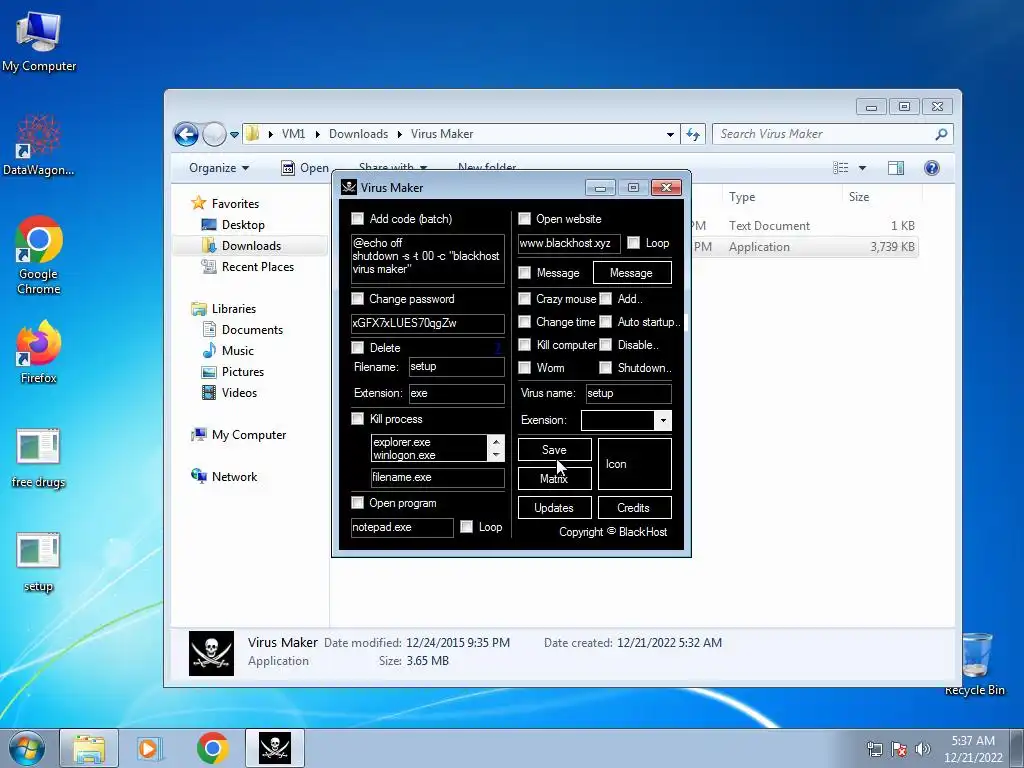Click the Credits button
The image size is (1024, 768).
[634, 507]
